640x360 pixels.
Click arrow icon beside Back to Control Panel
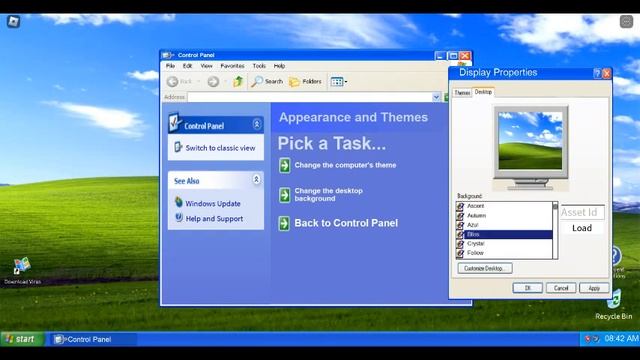click(284, 223)
